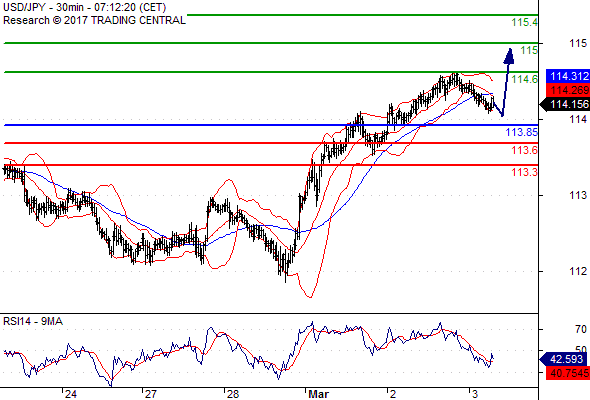Click the Trading Central research copyright text
The height and width of the screenshot is (400, 590).
[94, 20]
